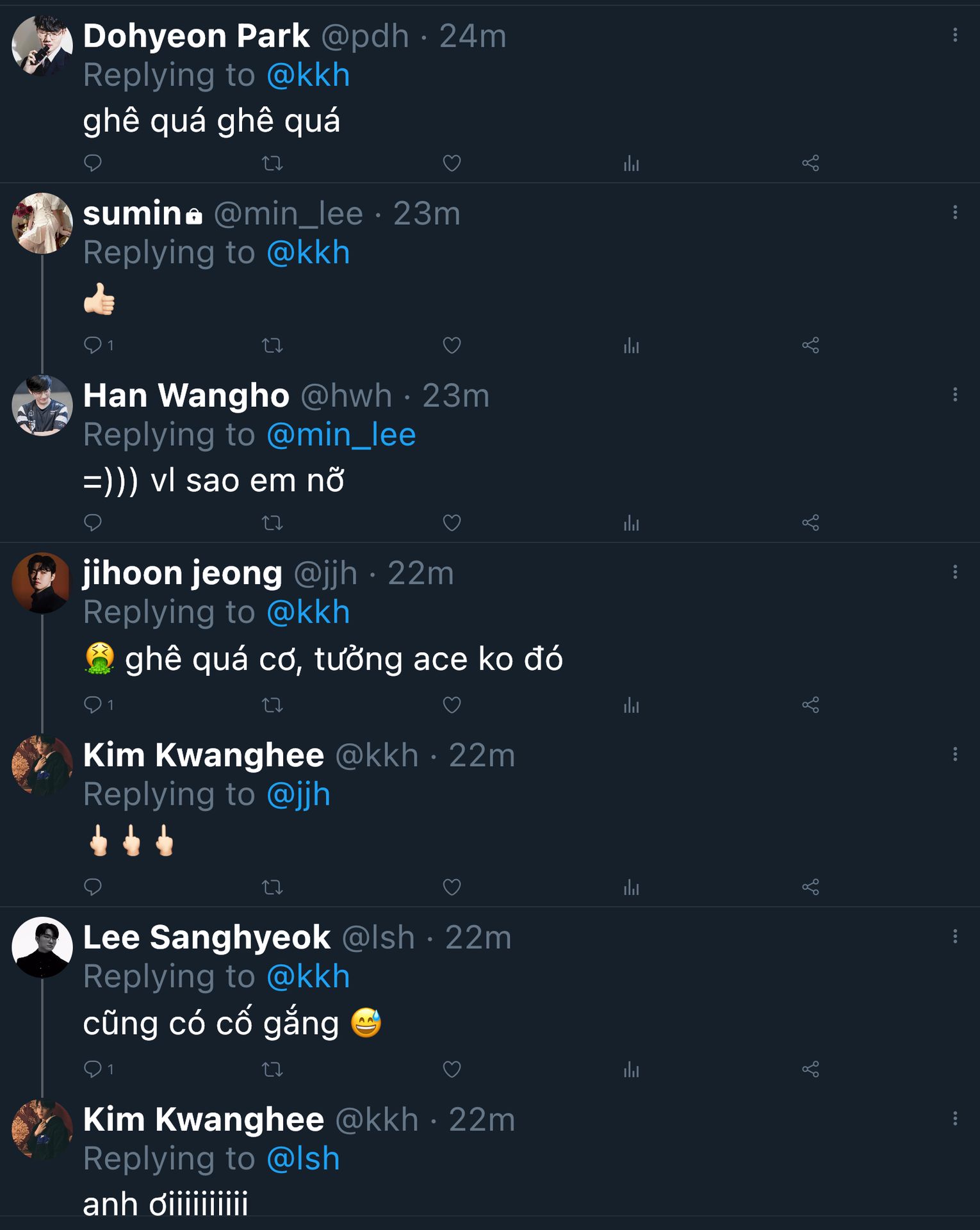This screenshot has width=980, height=1230.
Task: Like Dohyeon Park's reply
Action: point(452,163)
